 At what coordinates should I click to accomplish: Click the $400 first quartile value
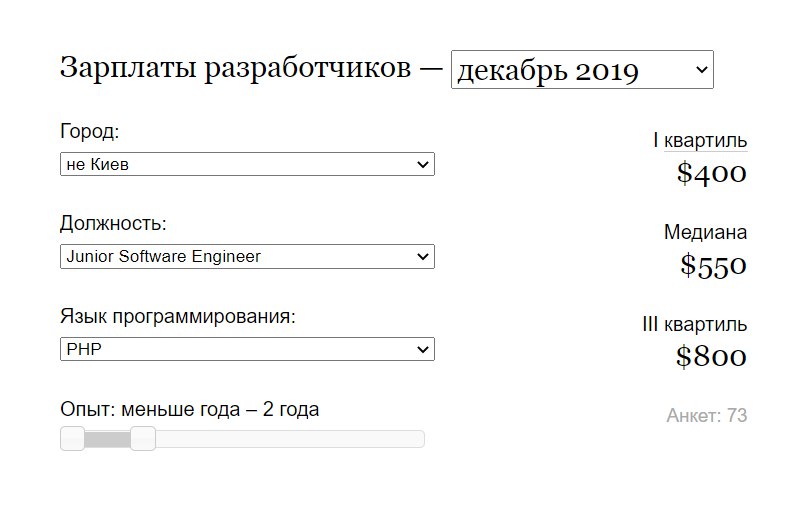click(x=711, y=173)
